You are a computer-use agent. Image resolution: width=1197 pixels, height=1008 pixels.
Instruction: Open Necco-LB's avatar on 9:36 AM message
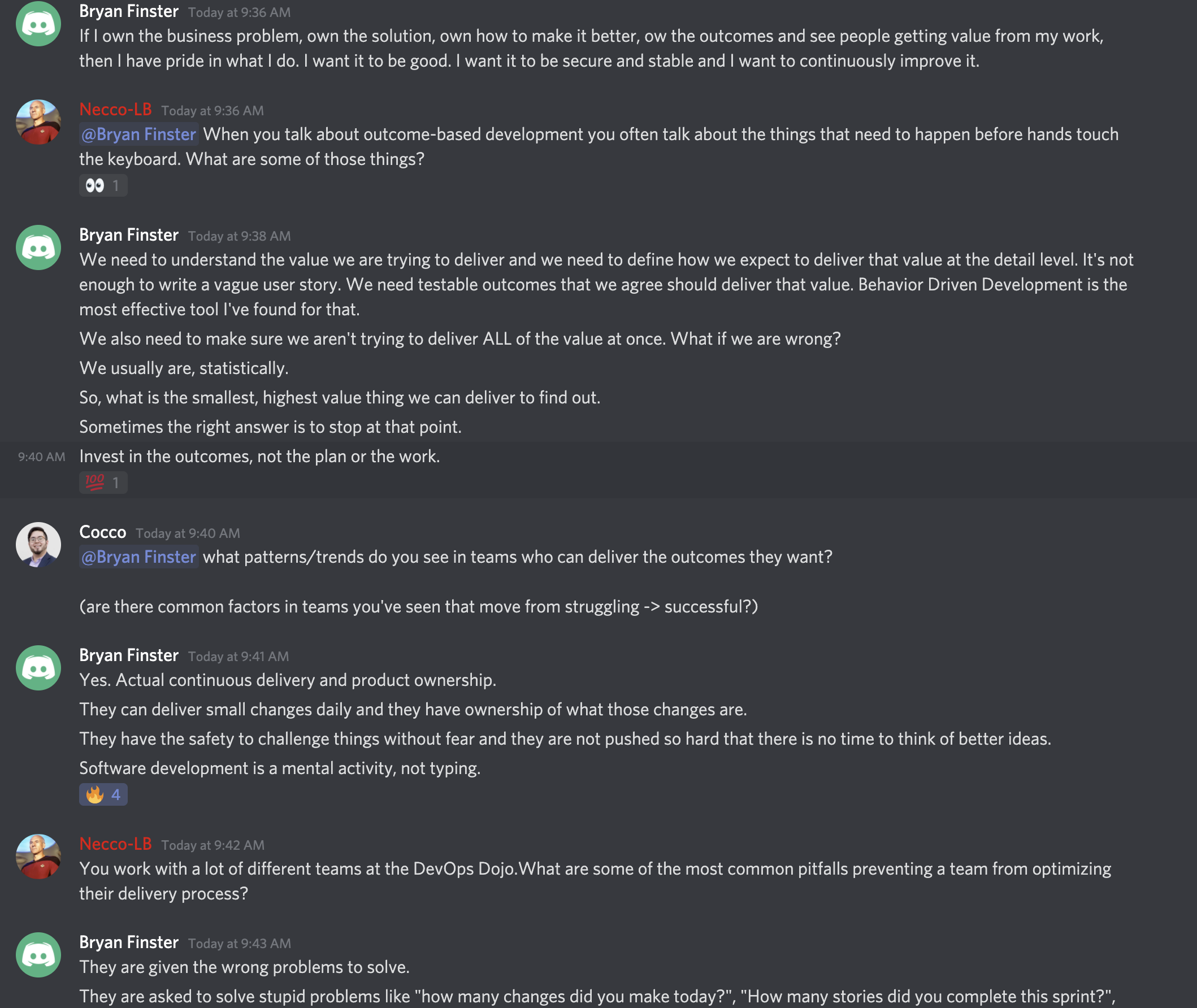point(38,122)
